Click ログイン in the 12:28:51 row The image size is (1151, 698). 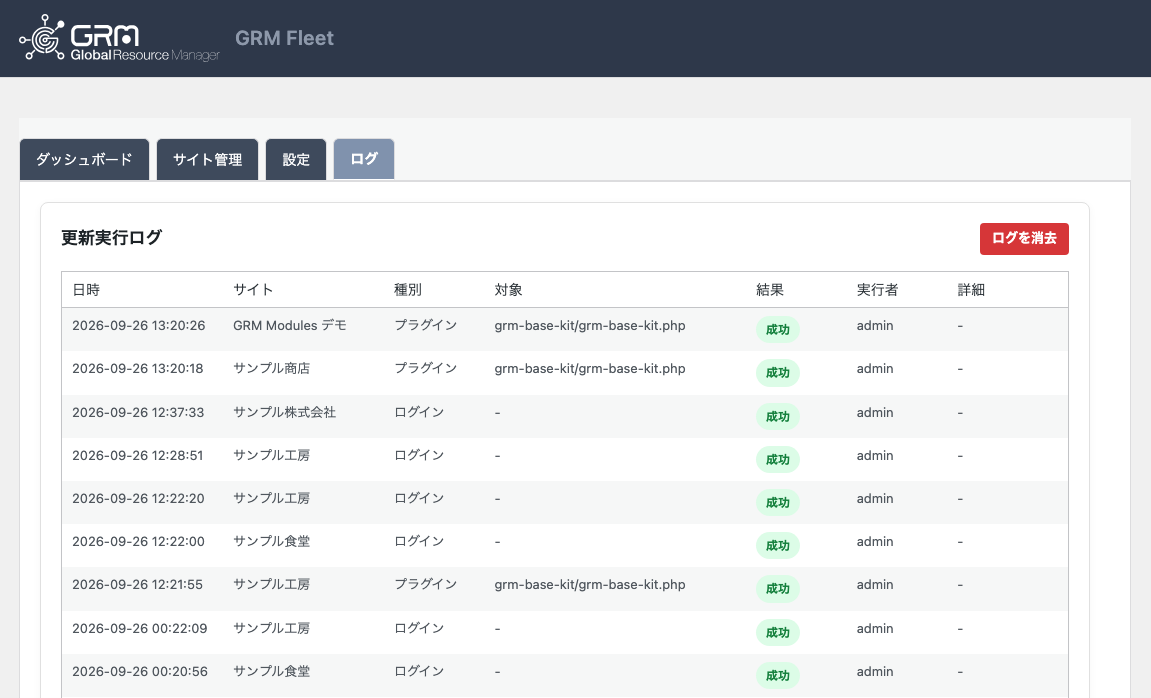419,456
